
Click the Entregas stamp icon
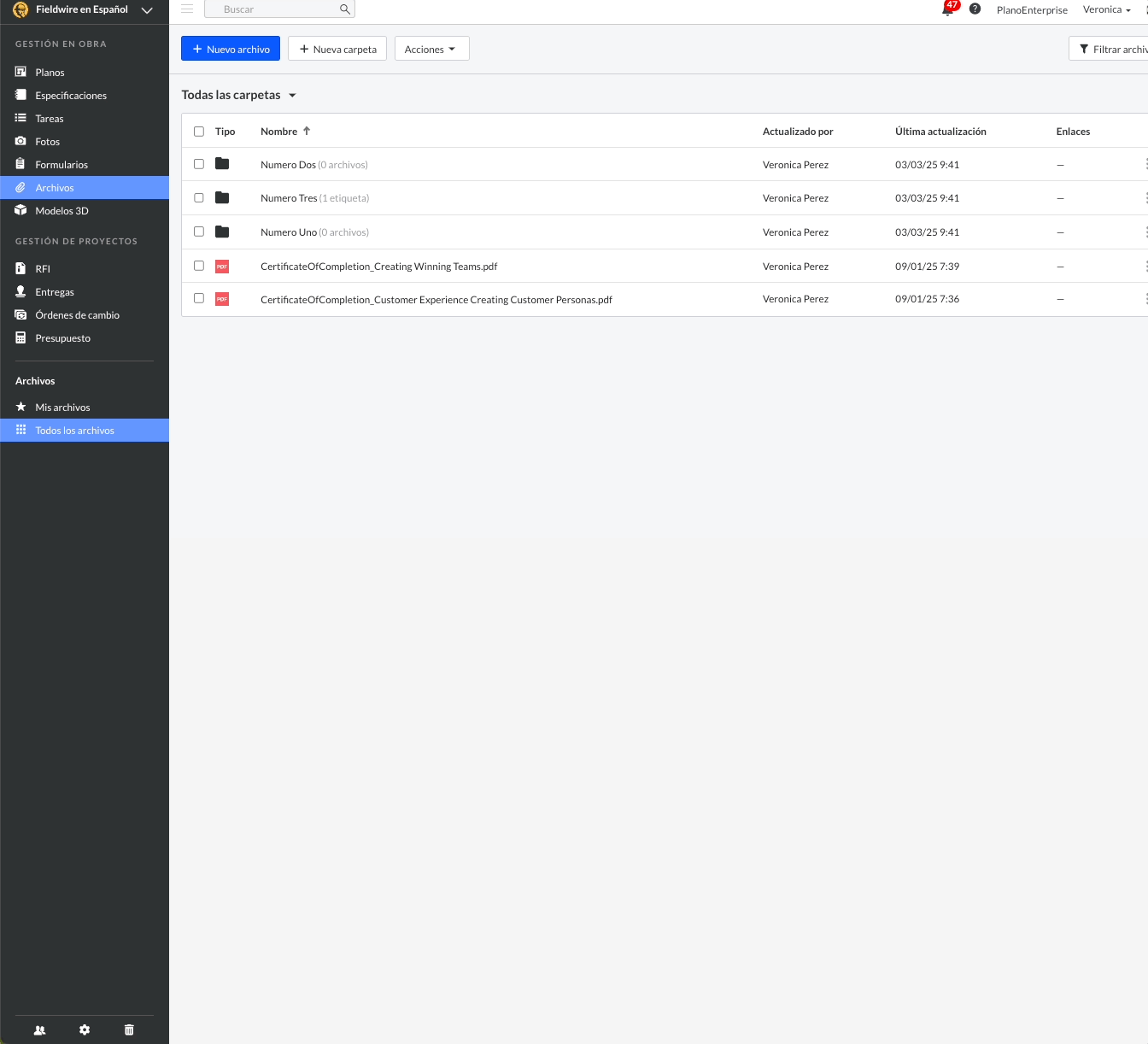(20, 291)
